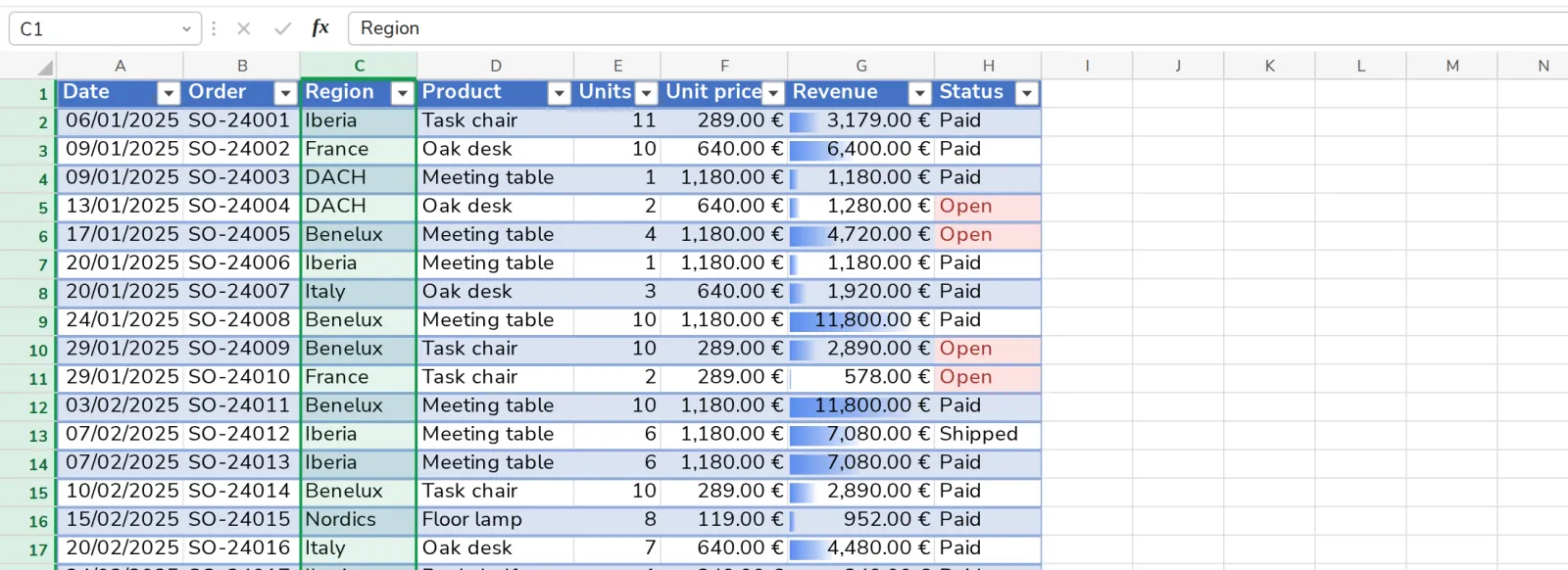The height and width of the screenshot is (570, 1568).
Task: Click the Italy cell in row 8
Action: (359, 292)
